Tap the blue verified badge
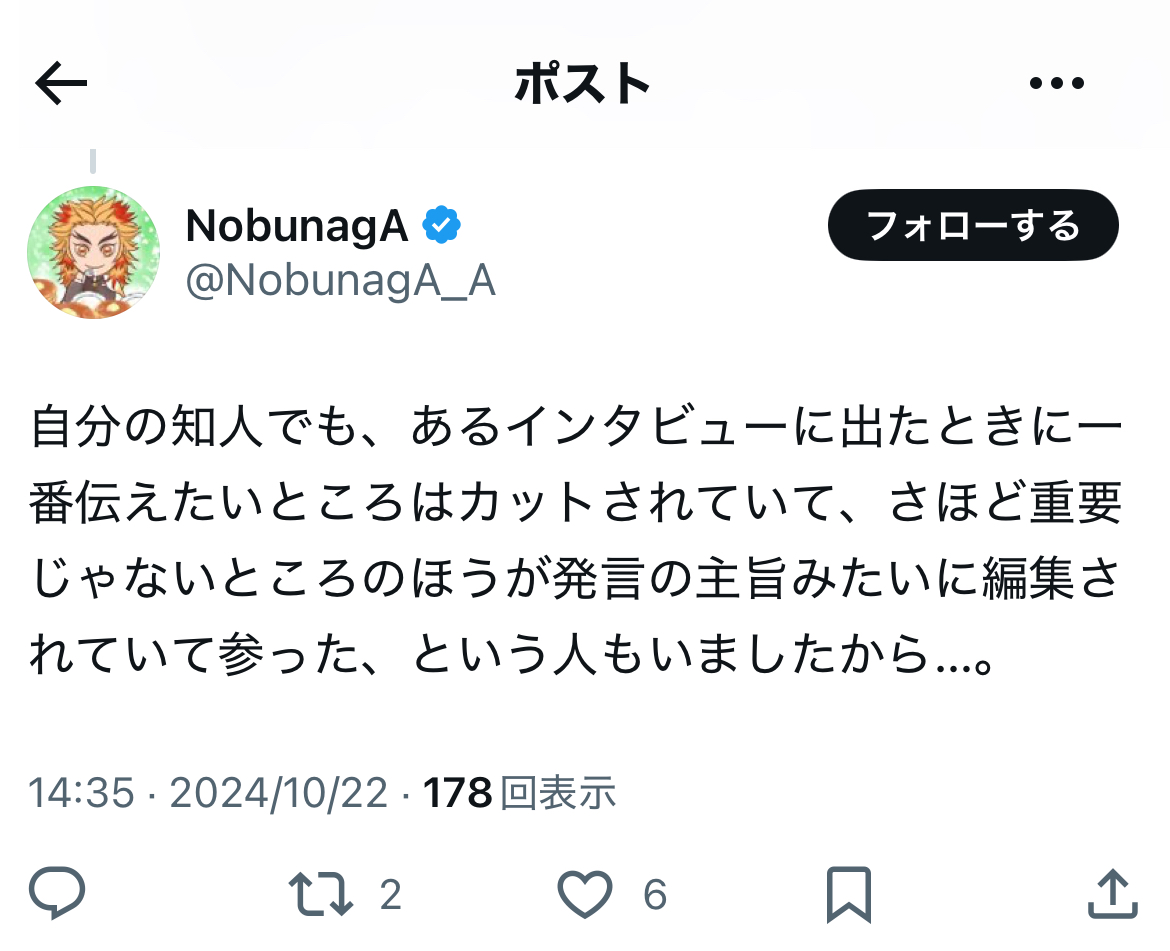This screenshot has height=951, width=1170. click(x=442, y=225)
